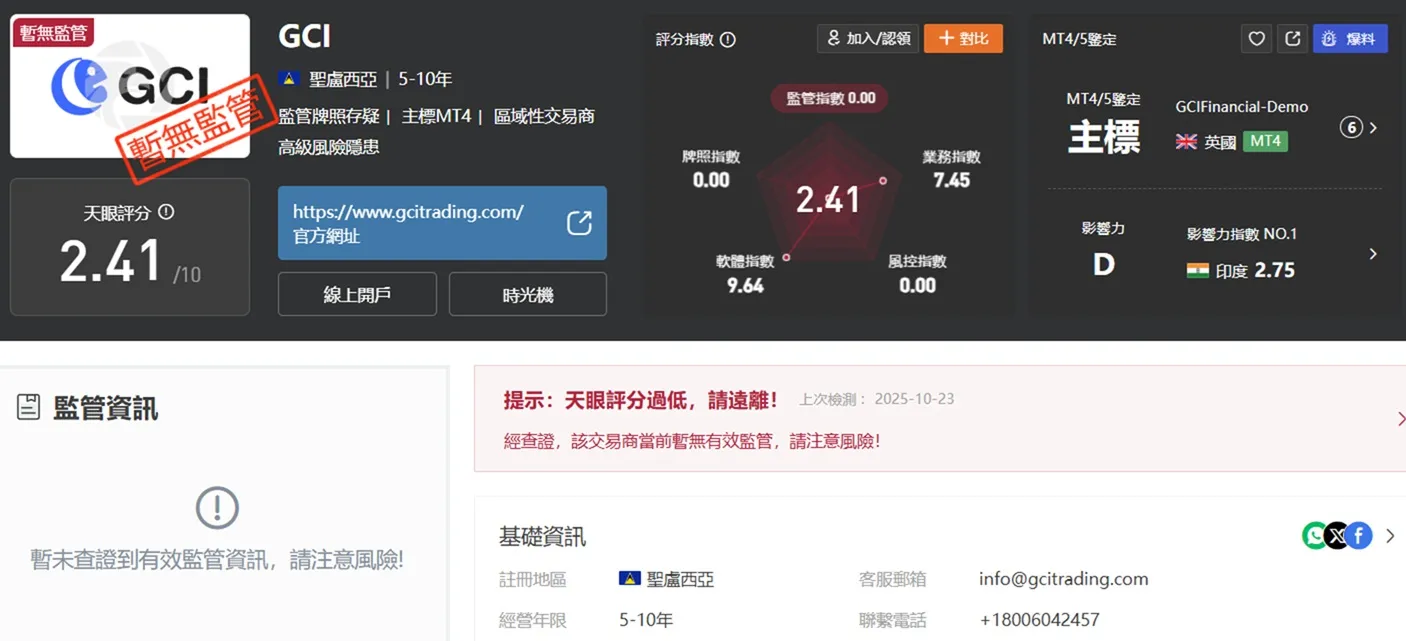Click the GCI broker logo thumbnail
The image size is (1406, 641).
click(x=130, y=86)
